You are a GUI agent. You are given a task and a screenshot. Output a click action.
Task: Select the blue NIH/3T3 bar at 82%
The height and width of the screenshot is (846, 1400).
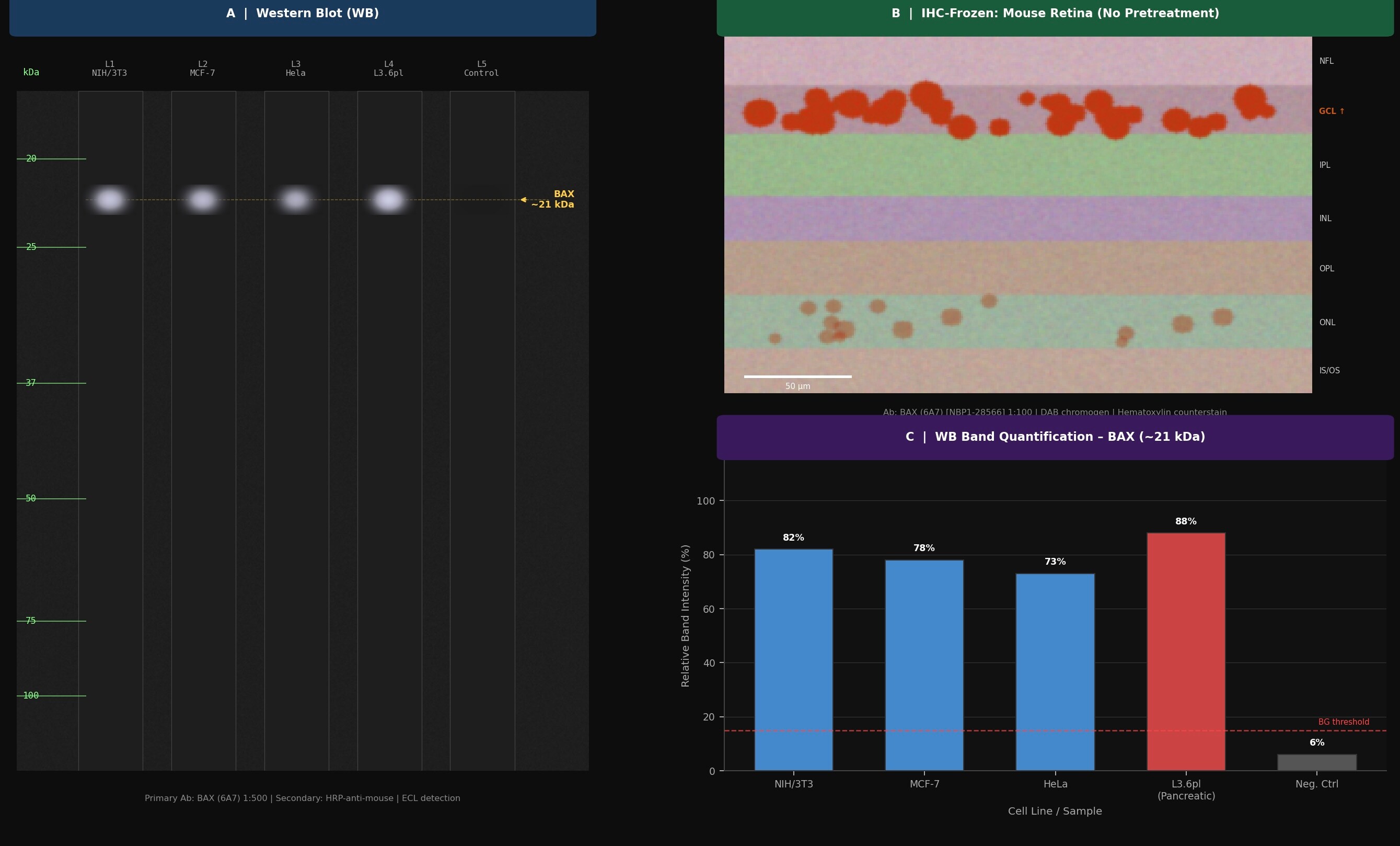pyautogui.click(x=793, y=659)
